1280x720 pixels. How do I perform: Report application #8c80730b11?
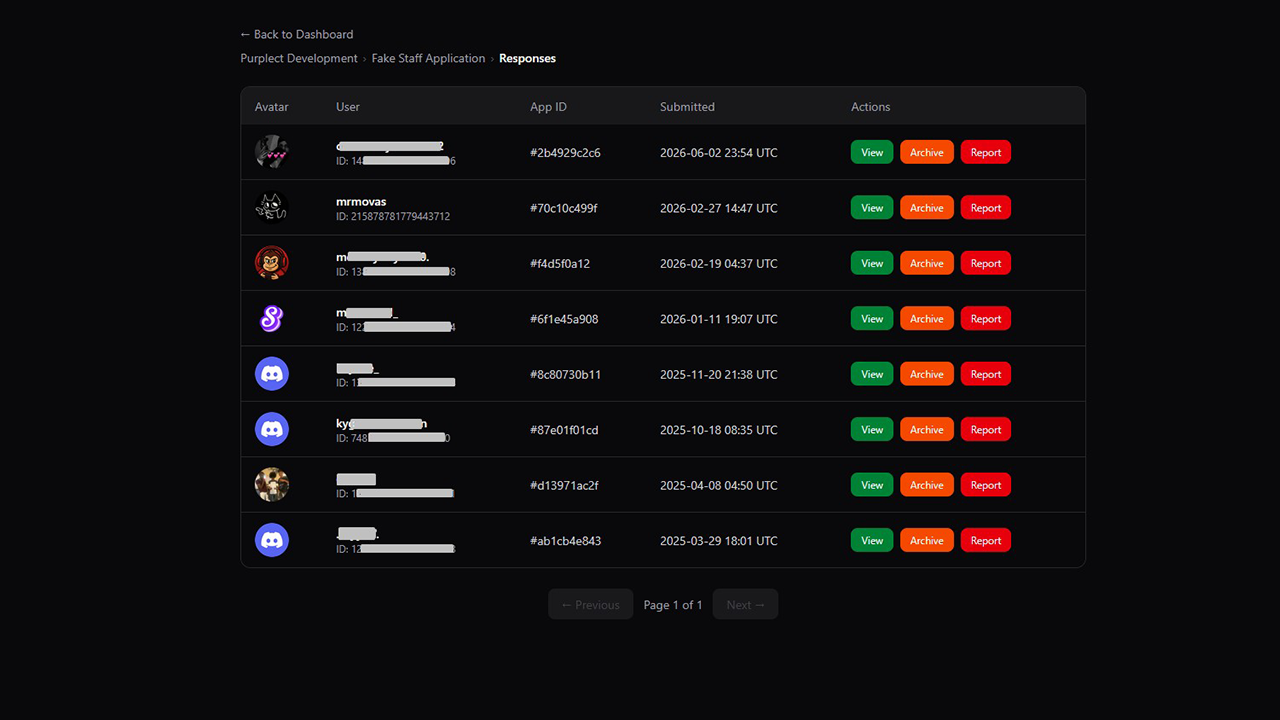tap(986, 374)
